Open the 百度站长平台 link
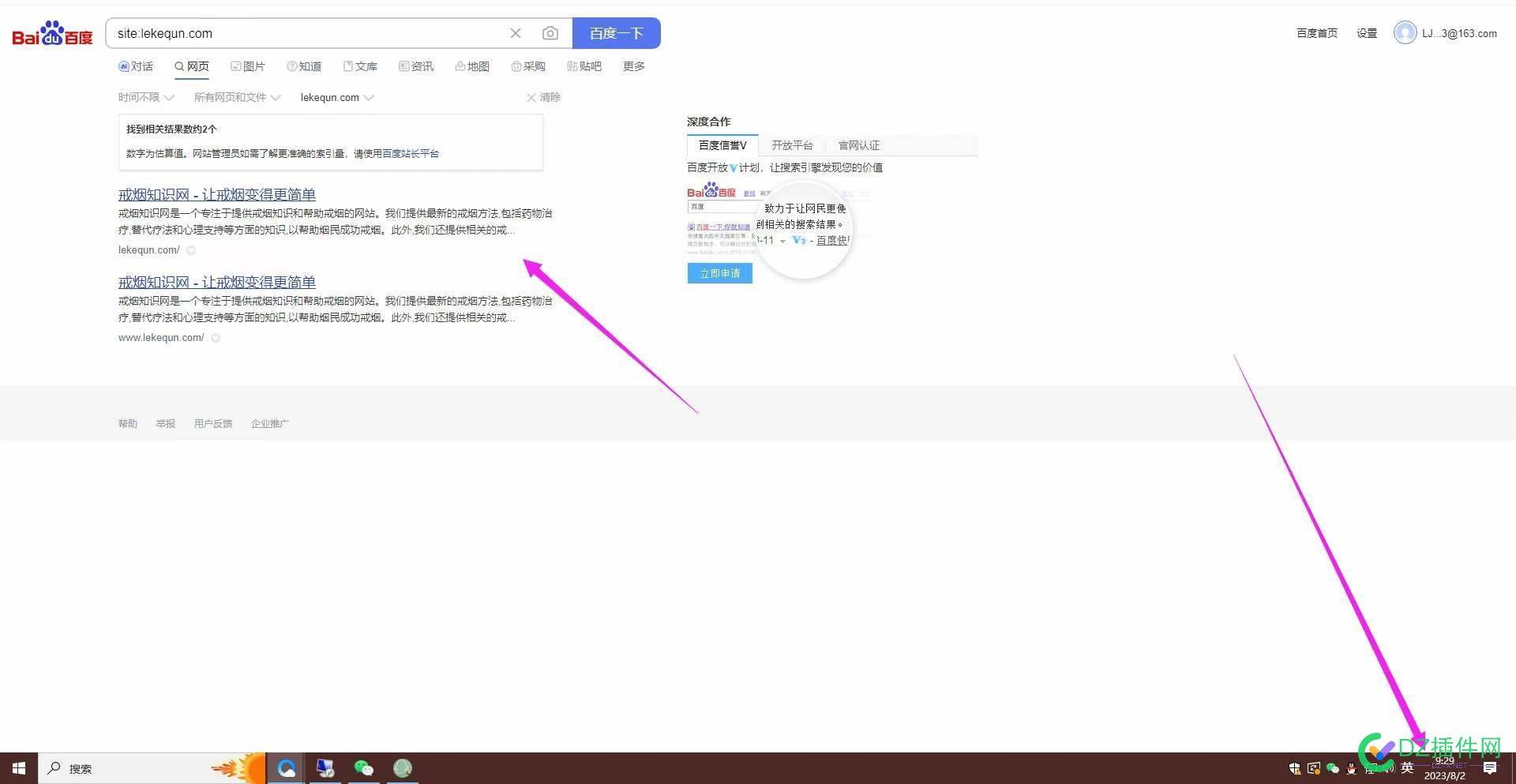The width and height of the screenshot is (1516, 784). 411,153
